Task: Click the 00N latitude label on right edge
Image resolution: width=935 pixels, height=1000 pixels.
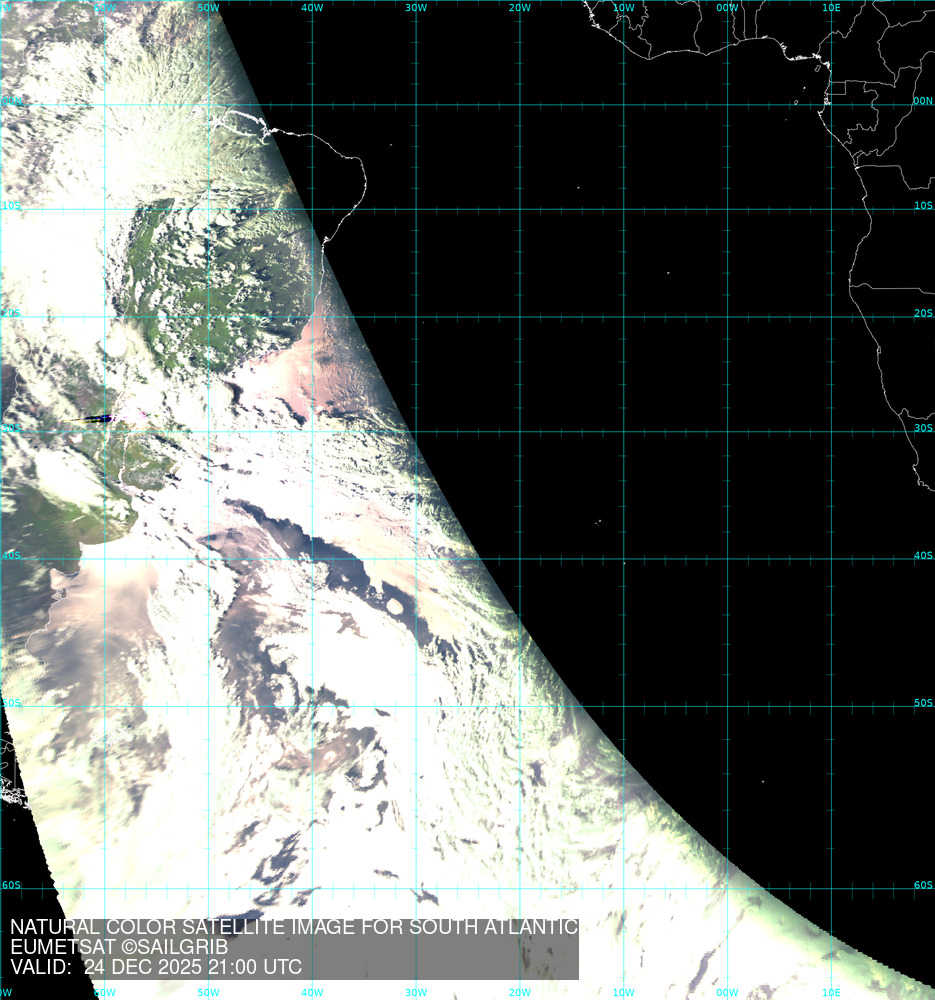Action: [x=922, y=101]
